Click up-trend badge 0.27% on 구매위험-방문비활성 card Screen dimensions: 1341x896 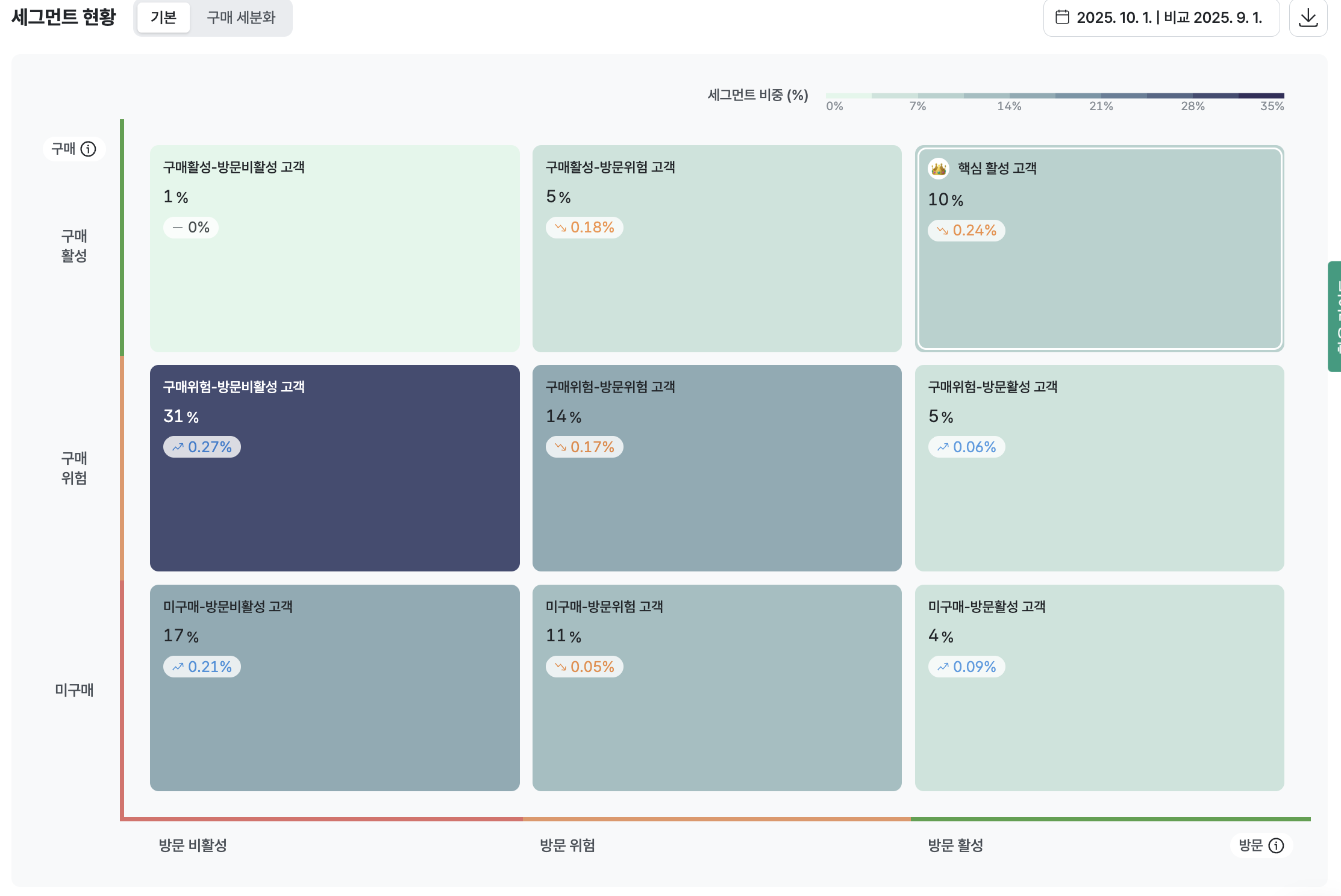pyautogui.click(x=202, y=447)
